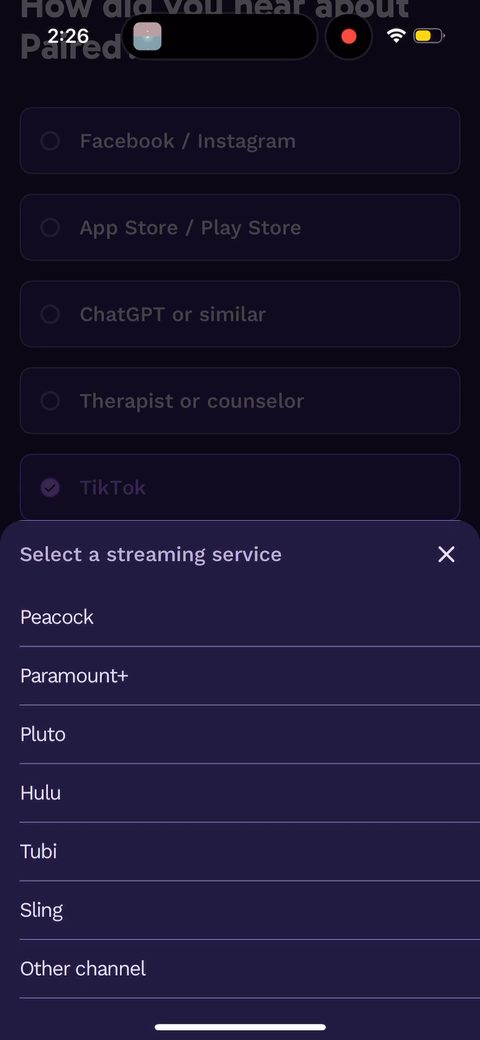Pick Pluto as the streaming service

pos(250,734)
